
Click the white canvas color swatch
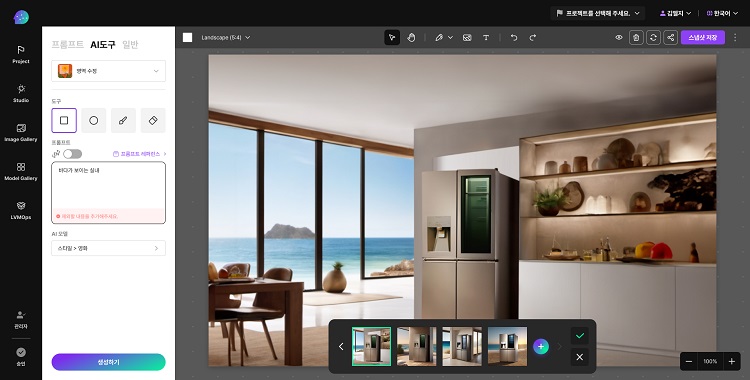coord(188,37)
